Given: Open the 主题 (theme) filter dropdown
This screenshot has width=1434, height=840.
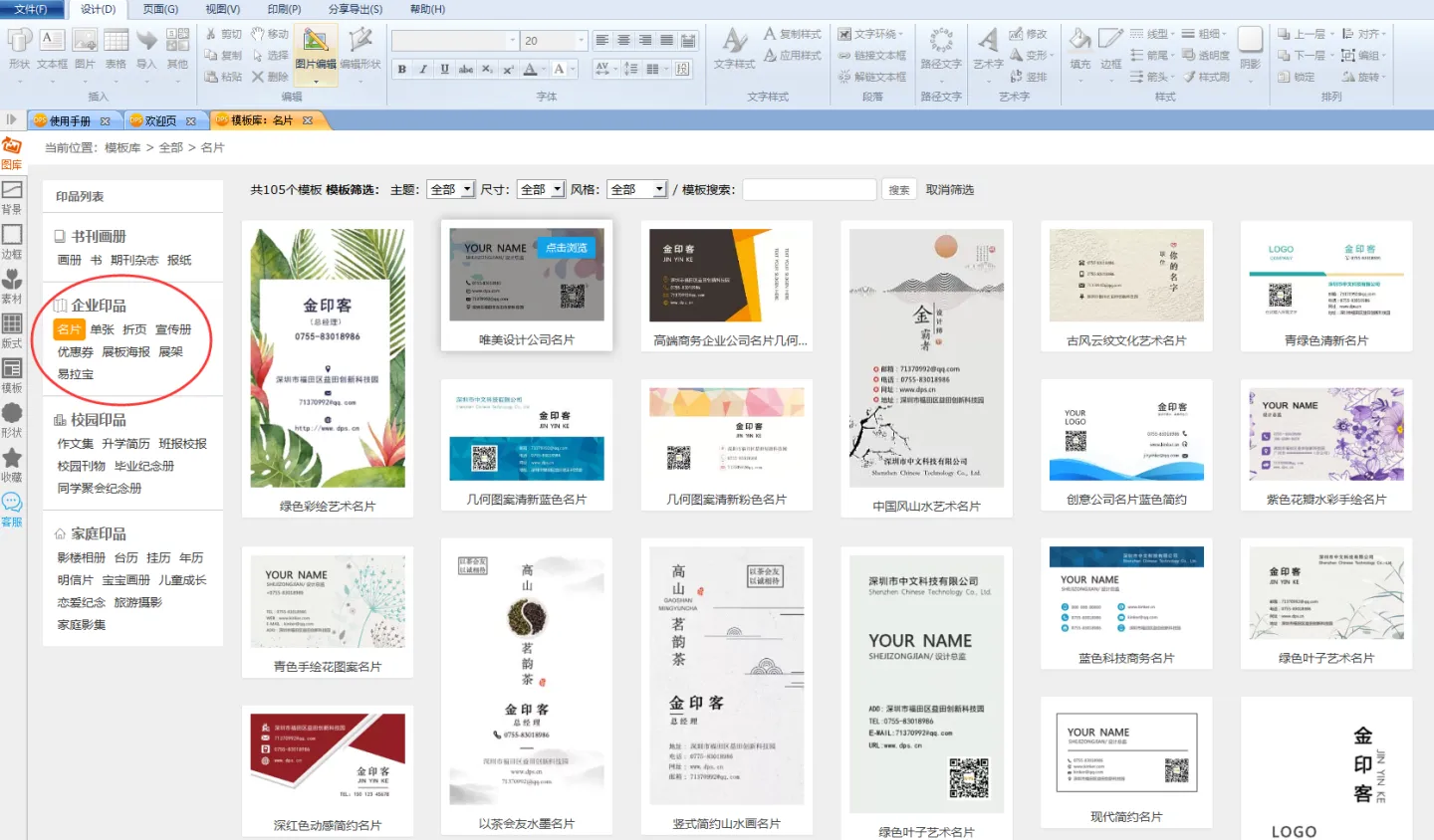Looking at the screenshot, I should pos(450,189).
